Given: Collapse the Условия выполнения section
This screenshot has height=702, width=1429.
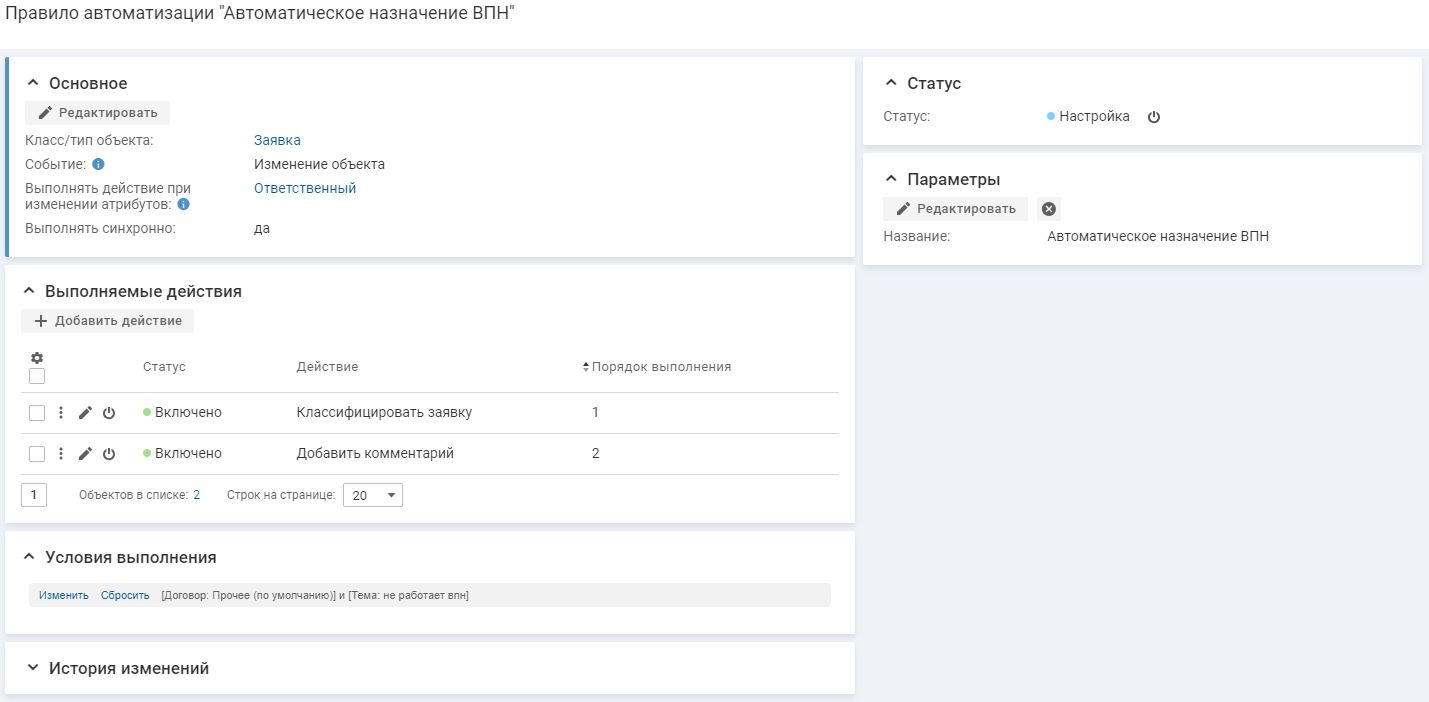Looking at the screenshot, I should pos(28,557).
